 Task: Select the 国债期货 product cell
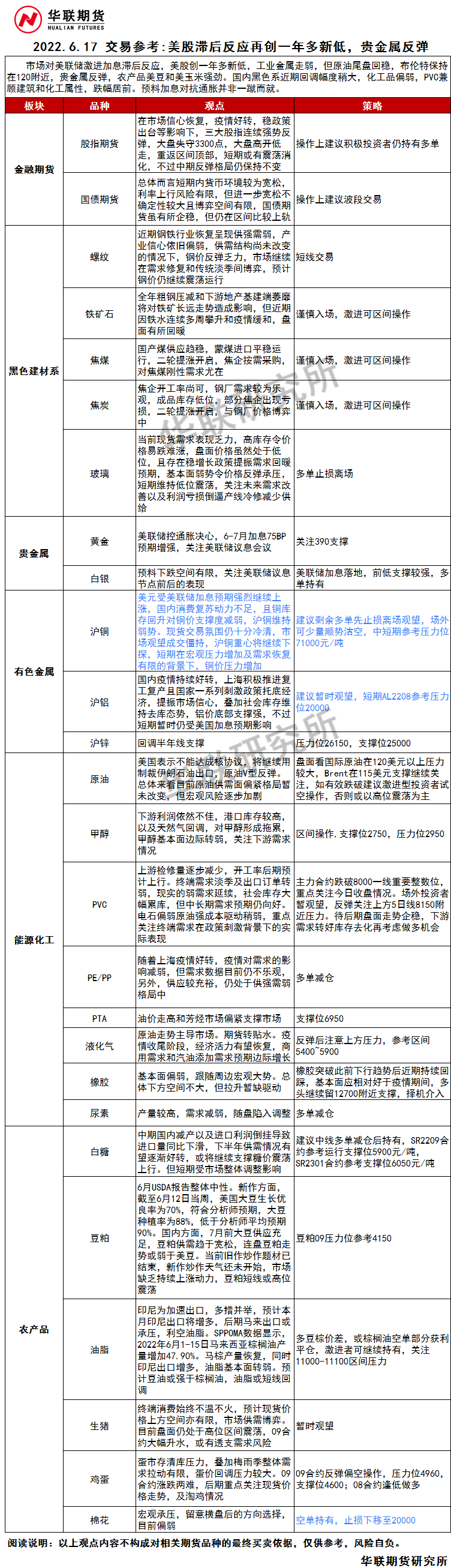click(x=99, y=199)
